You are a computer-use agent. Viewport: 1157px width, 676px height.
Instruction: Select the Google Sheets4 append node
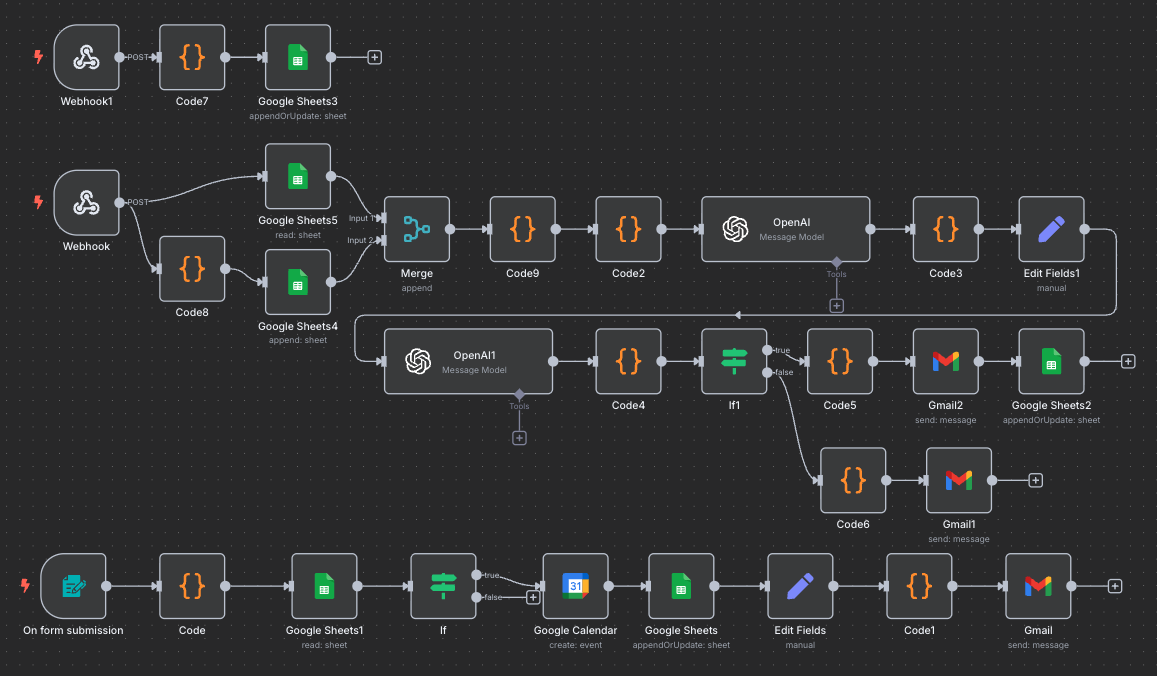pyautogui.click(x=298, y=282)
